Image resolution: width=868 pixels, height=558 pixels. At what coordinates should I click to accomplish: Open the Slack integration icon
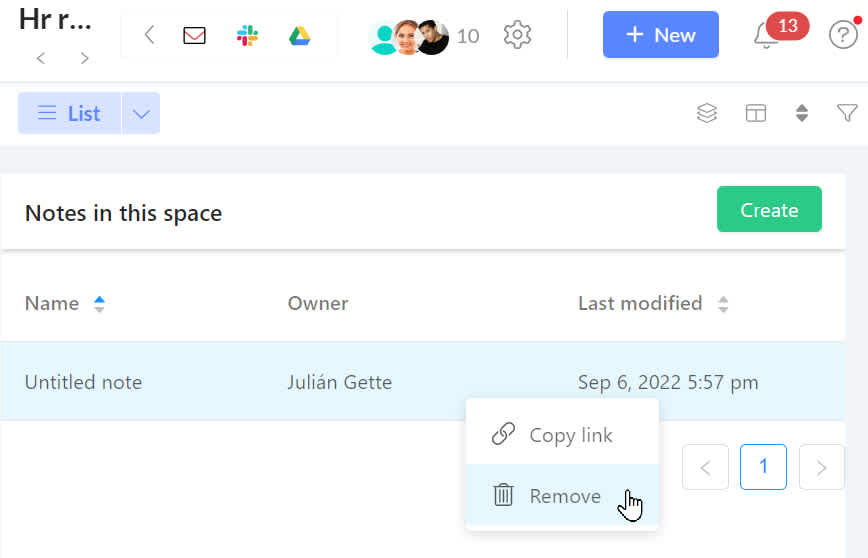[247, 36]
